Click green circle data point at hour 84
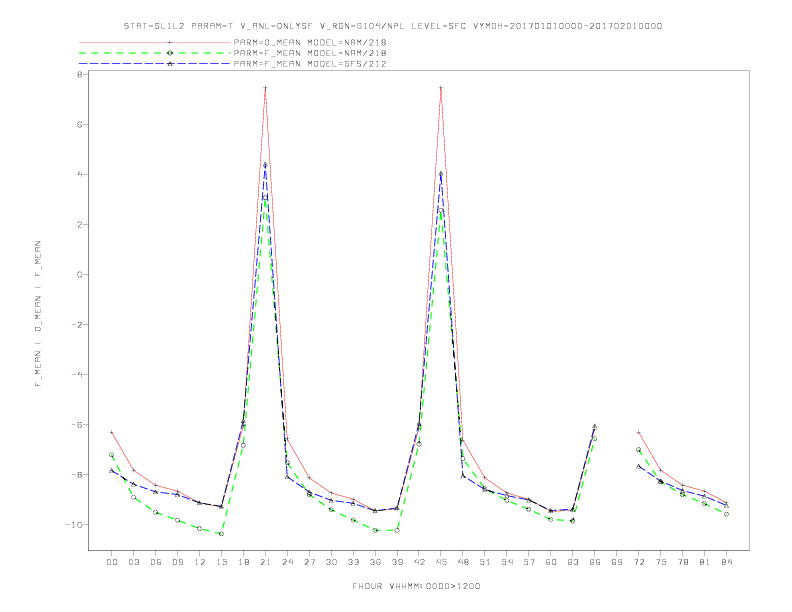This screenshot has height=612, width=792. 726,514
